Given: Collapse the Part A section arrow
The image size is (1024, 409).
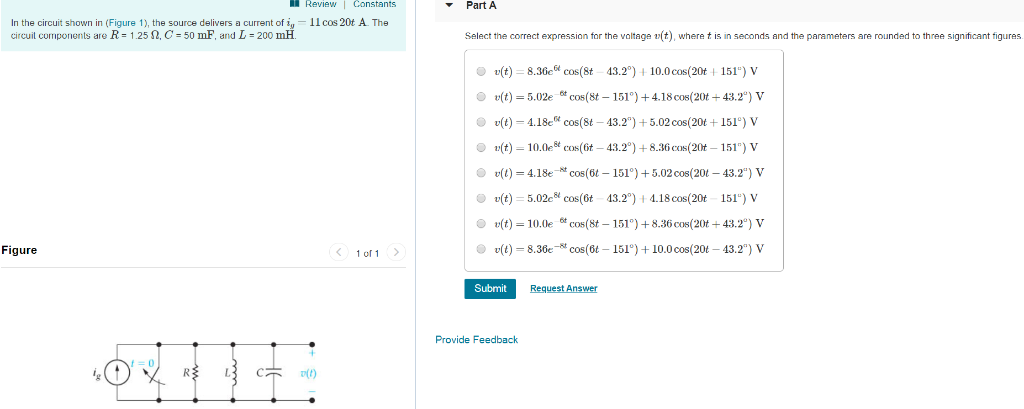Looking at the screenshot, I should coord(449,5).
